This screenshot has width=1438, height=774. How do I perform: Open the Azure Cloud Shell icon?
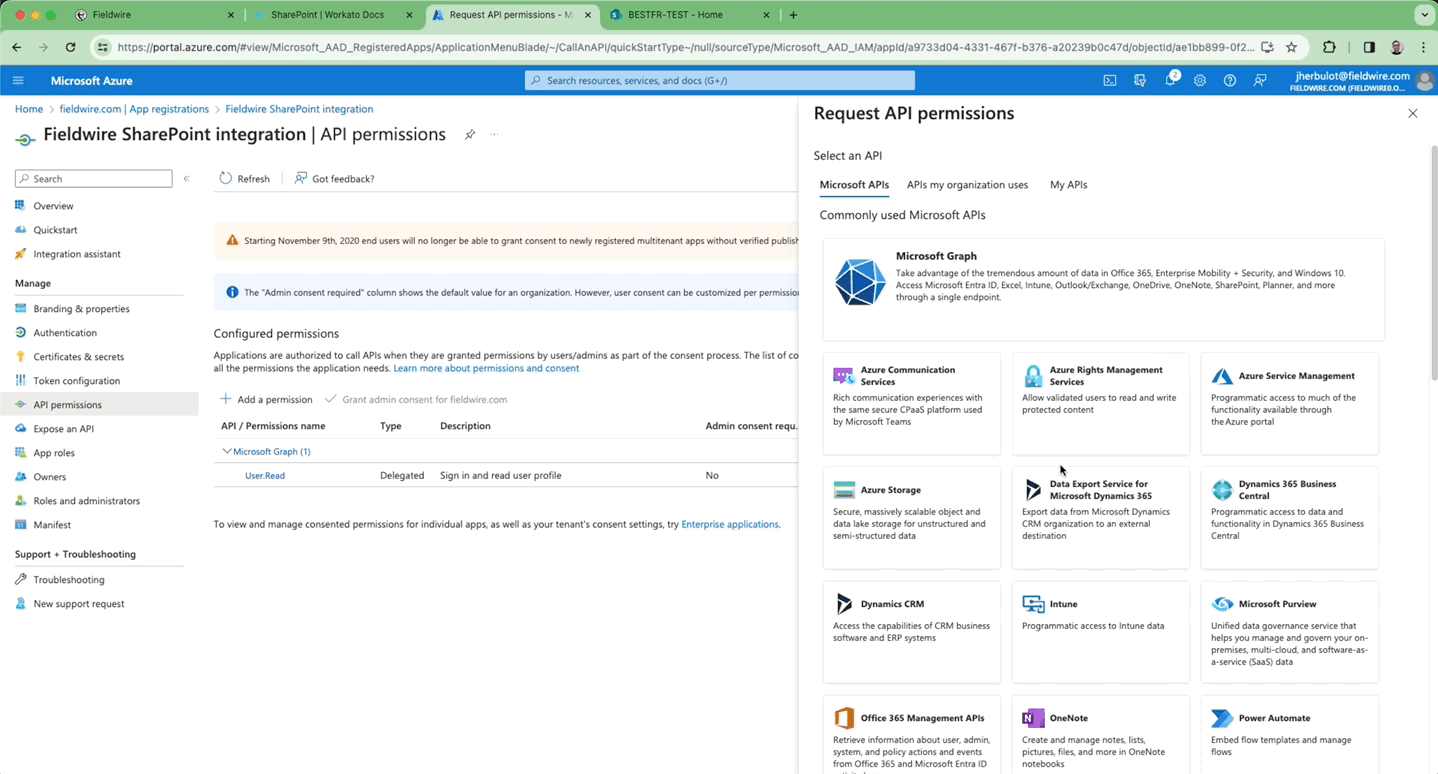click(1110, 81)
